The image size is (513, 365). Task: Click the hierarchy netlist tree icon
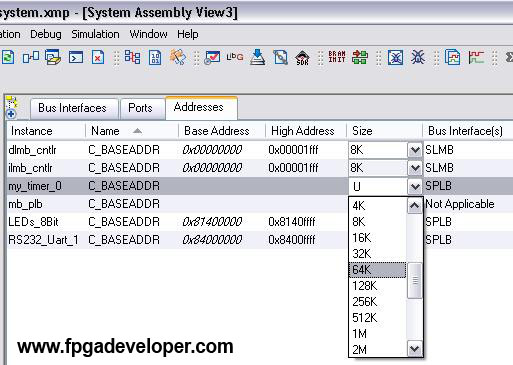tap(132, 57)
